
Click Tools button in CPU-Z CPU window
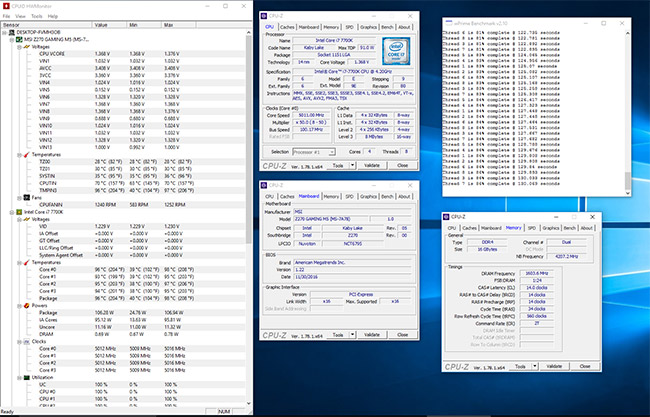[x=337, y=165]
